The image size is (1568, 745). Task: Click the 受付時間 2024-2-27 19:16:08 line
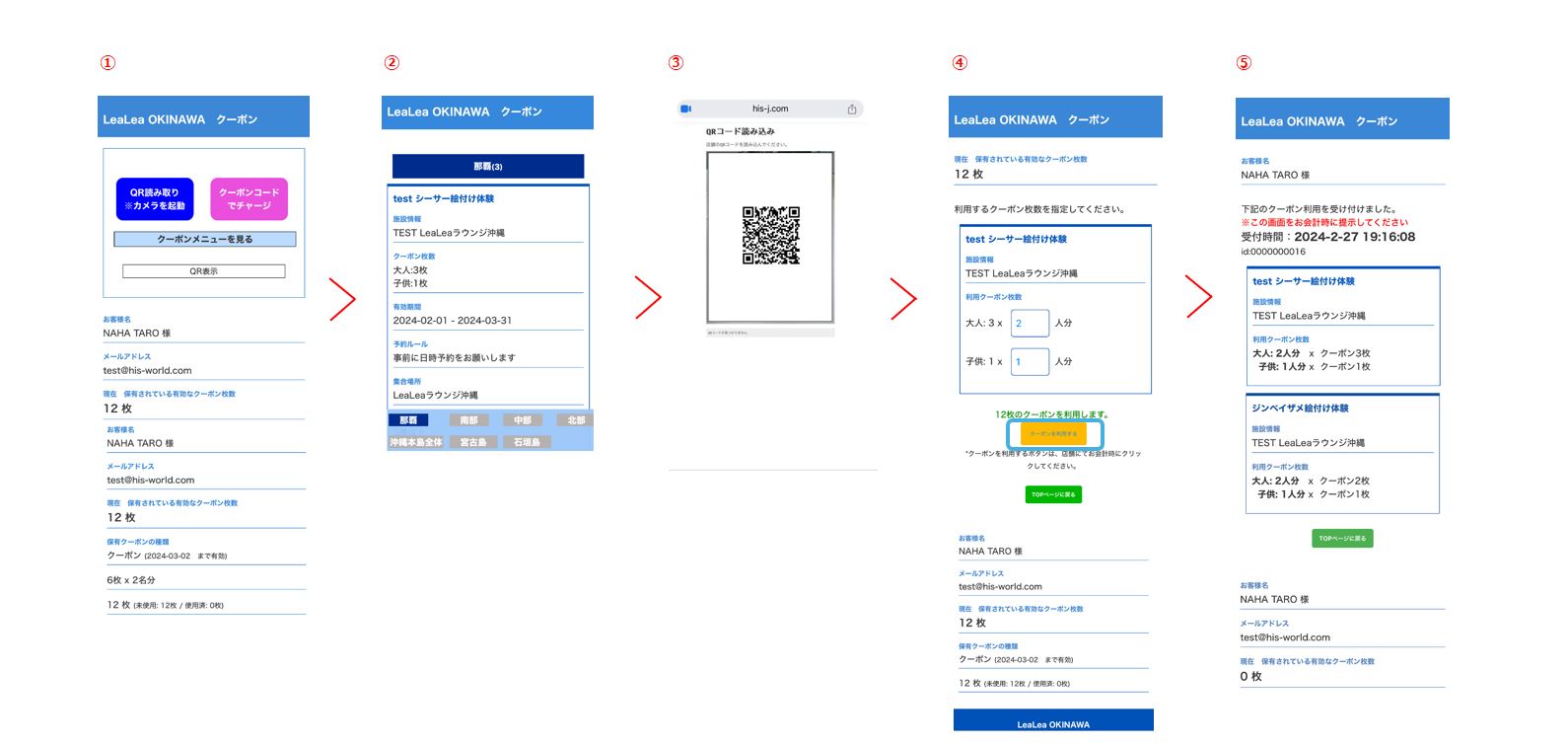(1327, 237)
